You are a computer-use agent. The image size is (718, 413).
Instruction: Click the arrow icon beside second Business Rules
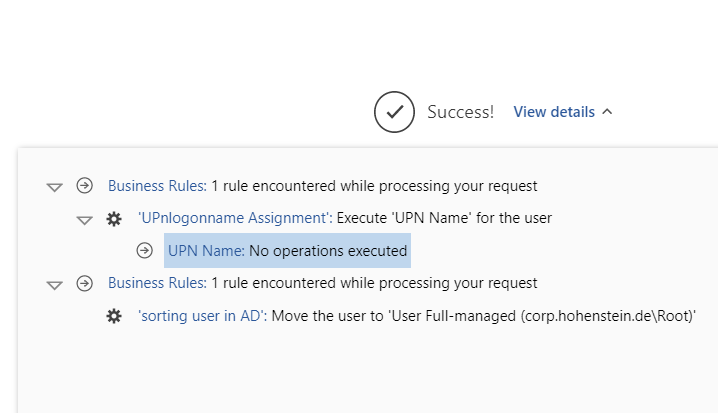tap(85, 284)
